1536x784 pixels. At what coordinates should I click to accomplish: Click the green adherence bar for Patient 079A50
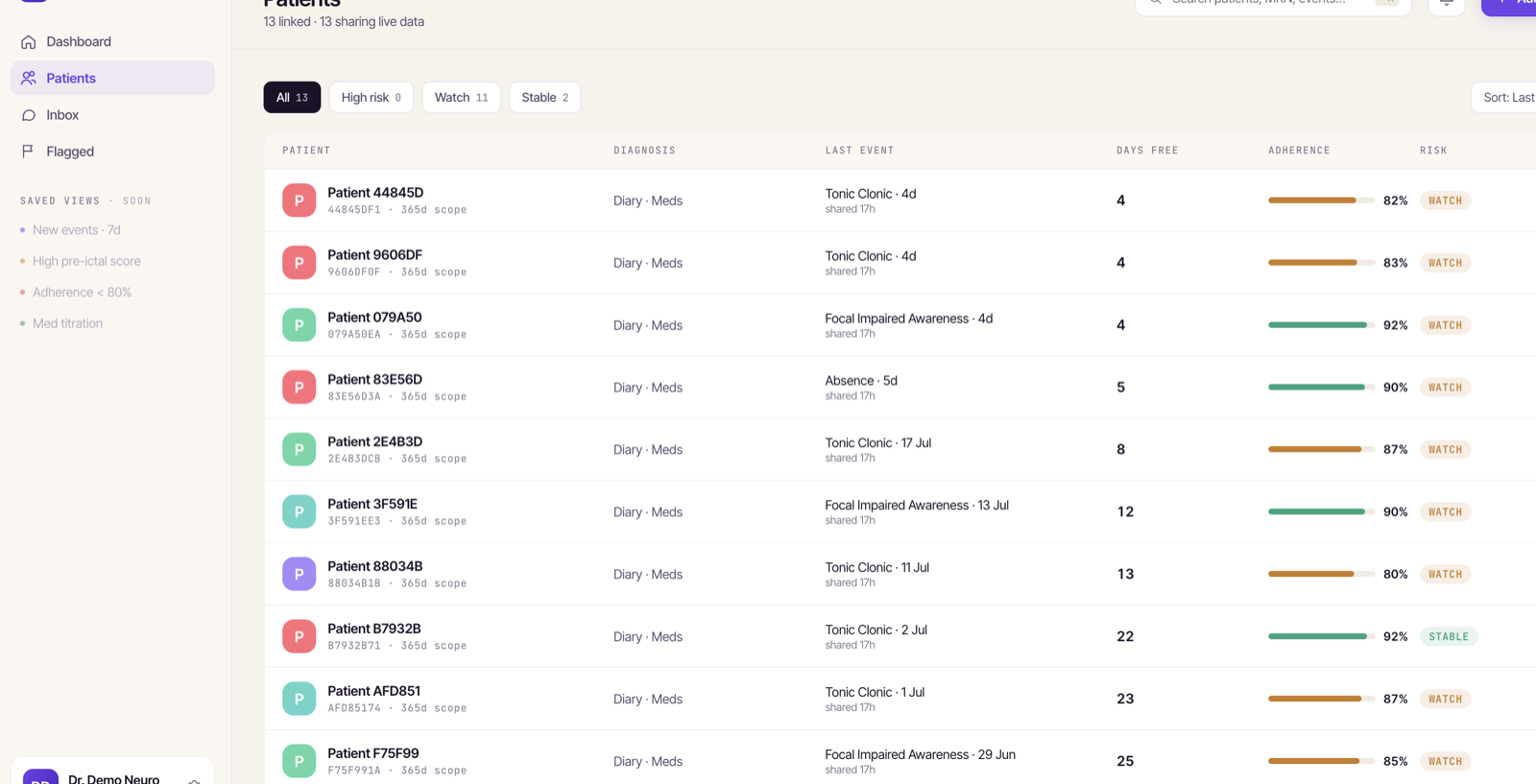coord(1321,325)
